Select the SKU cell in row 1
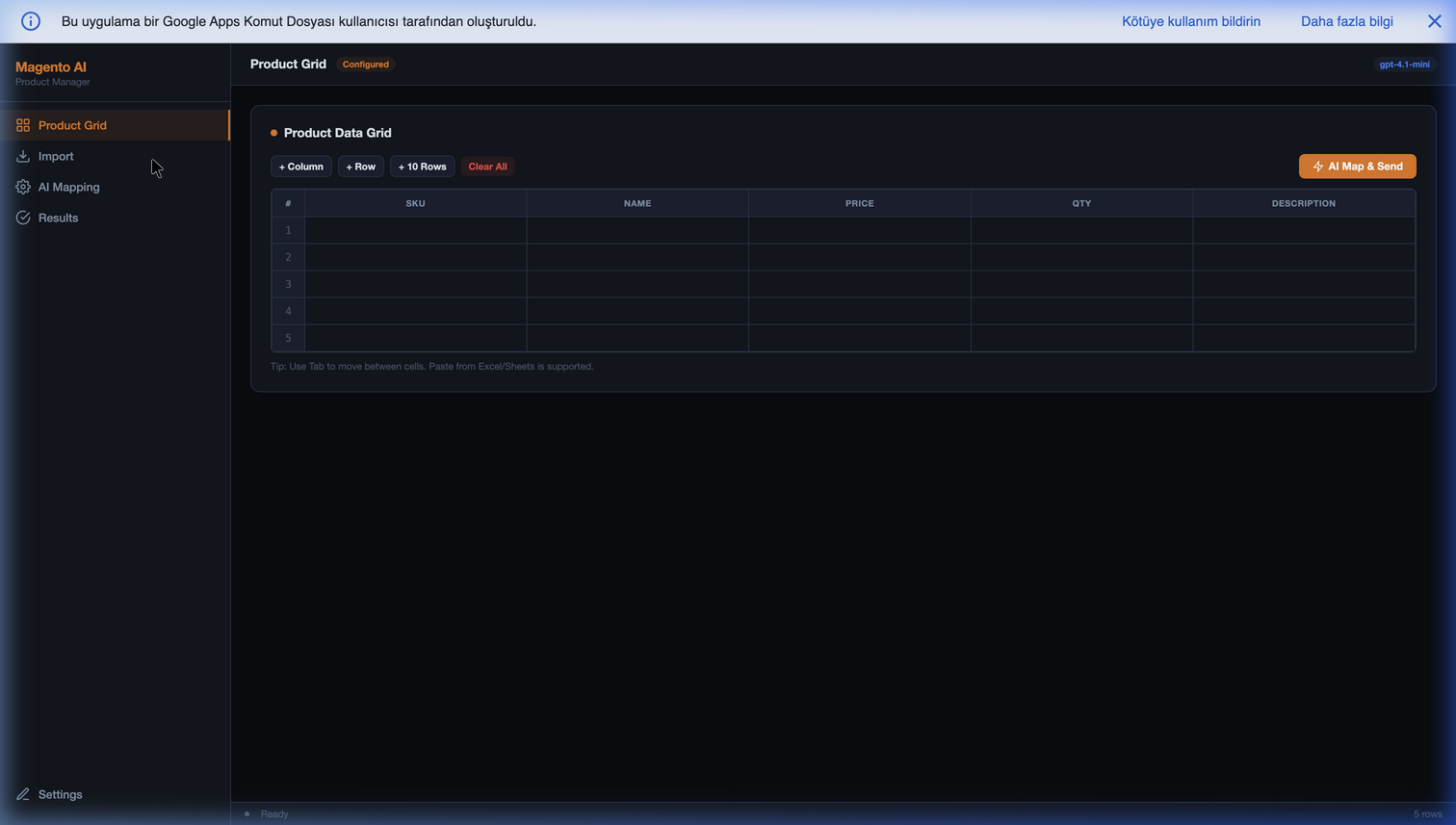The width and height of the screenshot is (1456, 825). [x=415, y=230]
